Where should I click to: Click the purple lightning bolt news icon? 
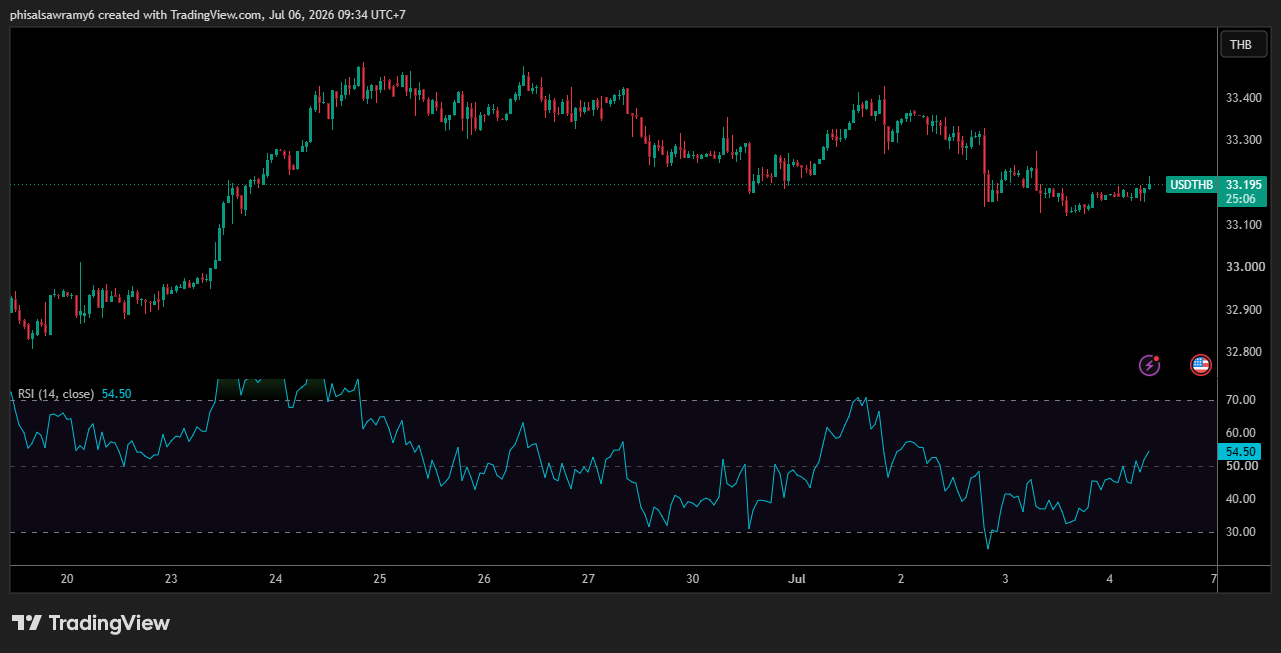pos(1150,365)
